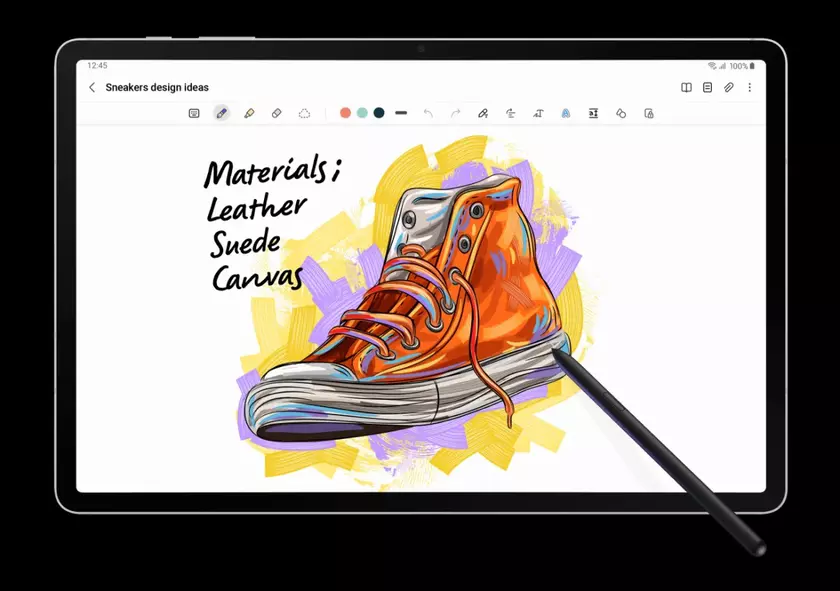Undo the last stroke
840x591 pixels.
428,113
